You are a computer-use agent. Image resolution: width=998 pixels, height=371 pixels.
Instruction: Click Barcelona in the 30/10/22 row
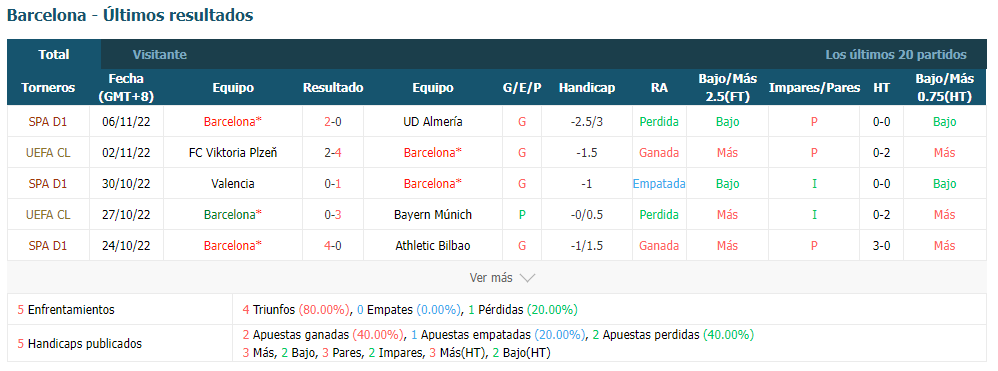point(433,184)
